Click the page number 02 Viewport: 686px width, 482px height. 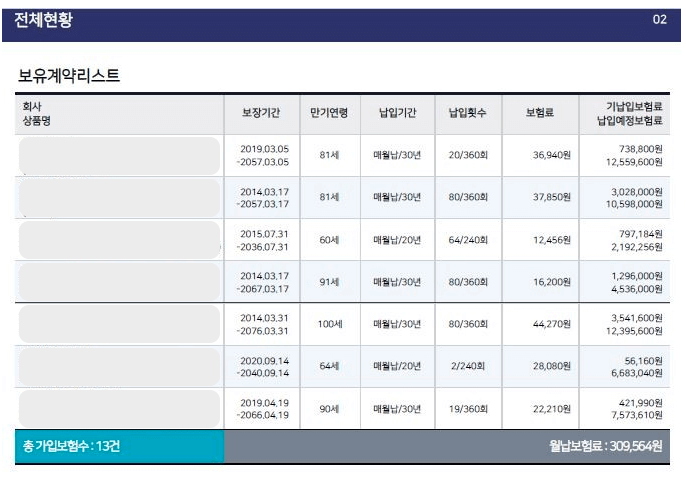click(x=659, y=20)
